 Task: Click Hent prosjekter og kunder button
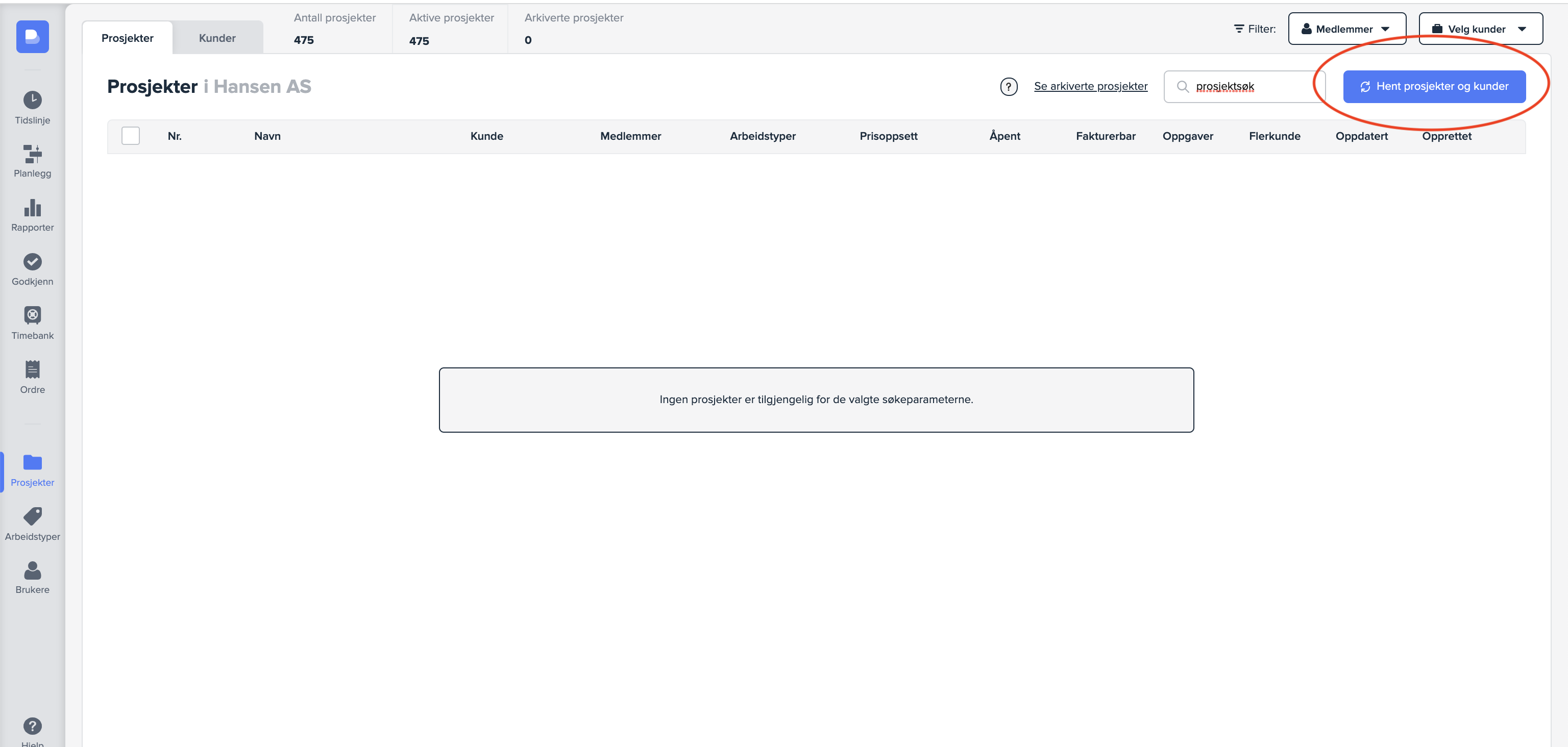point(1434,86)
